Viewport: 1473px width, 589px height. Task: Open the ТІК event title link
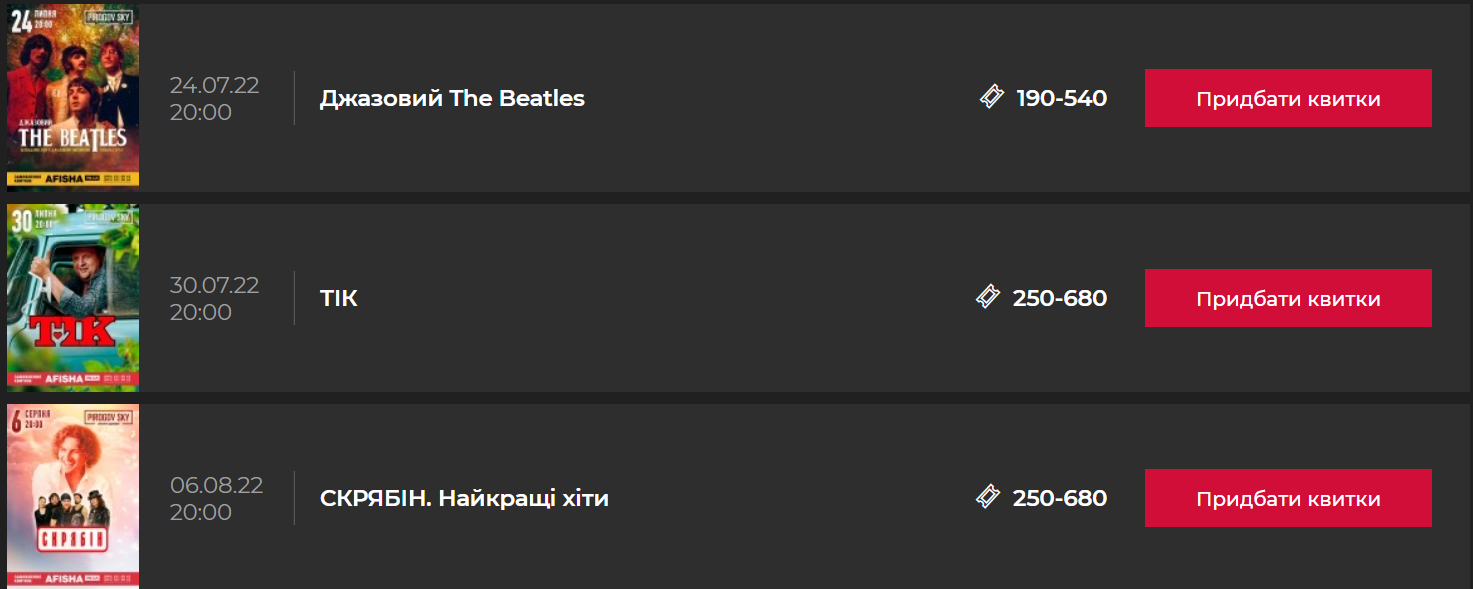(x=339, y=298)
